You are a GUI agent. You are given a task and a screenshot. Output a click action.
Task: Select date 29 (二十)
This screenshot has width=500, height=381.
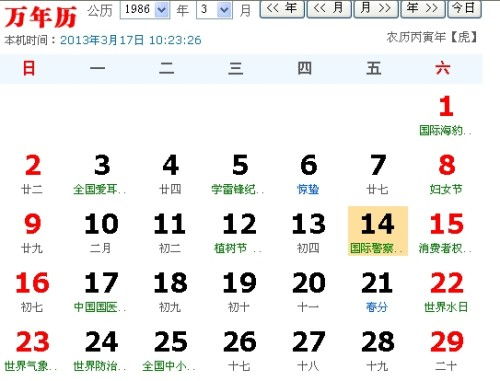(x=446, y=350)
